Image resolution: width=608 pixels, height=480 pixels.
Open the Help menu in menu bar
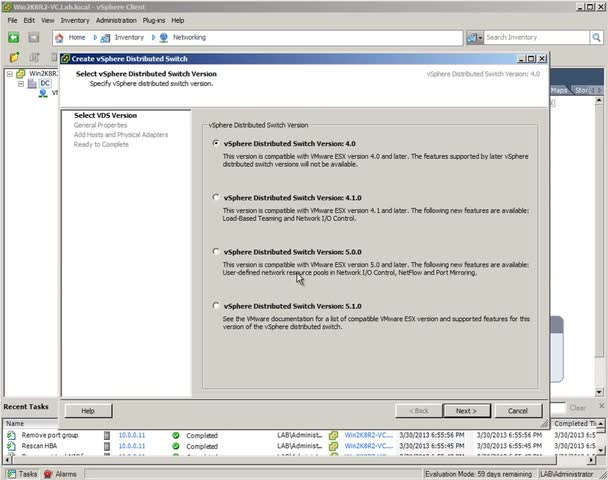coord(178,20)
